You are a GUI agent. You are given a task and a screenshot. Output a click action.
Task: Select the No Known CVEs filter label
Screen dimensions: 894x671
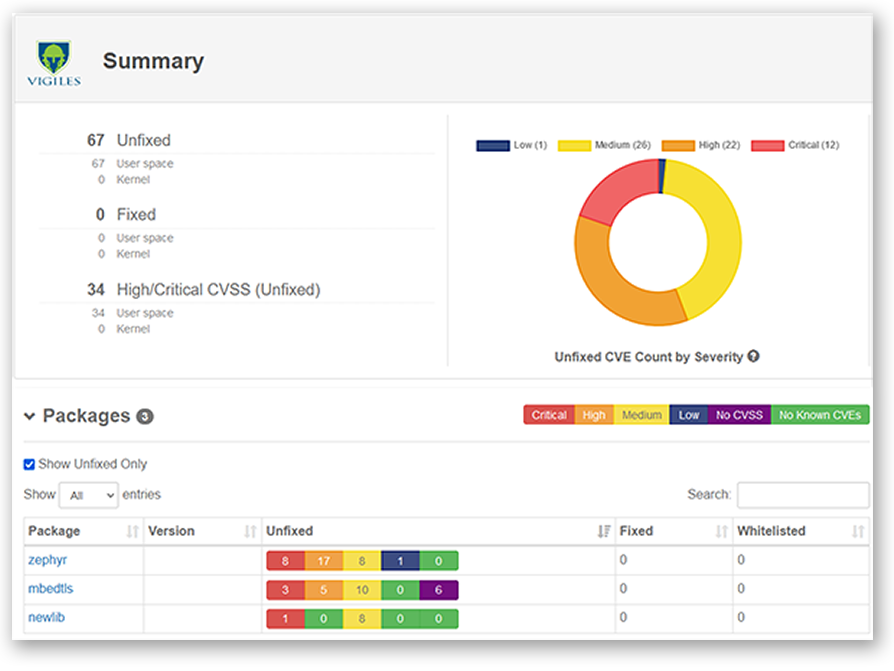point(820,415)
